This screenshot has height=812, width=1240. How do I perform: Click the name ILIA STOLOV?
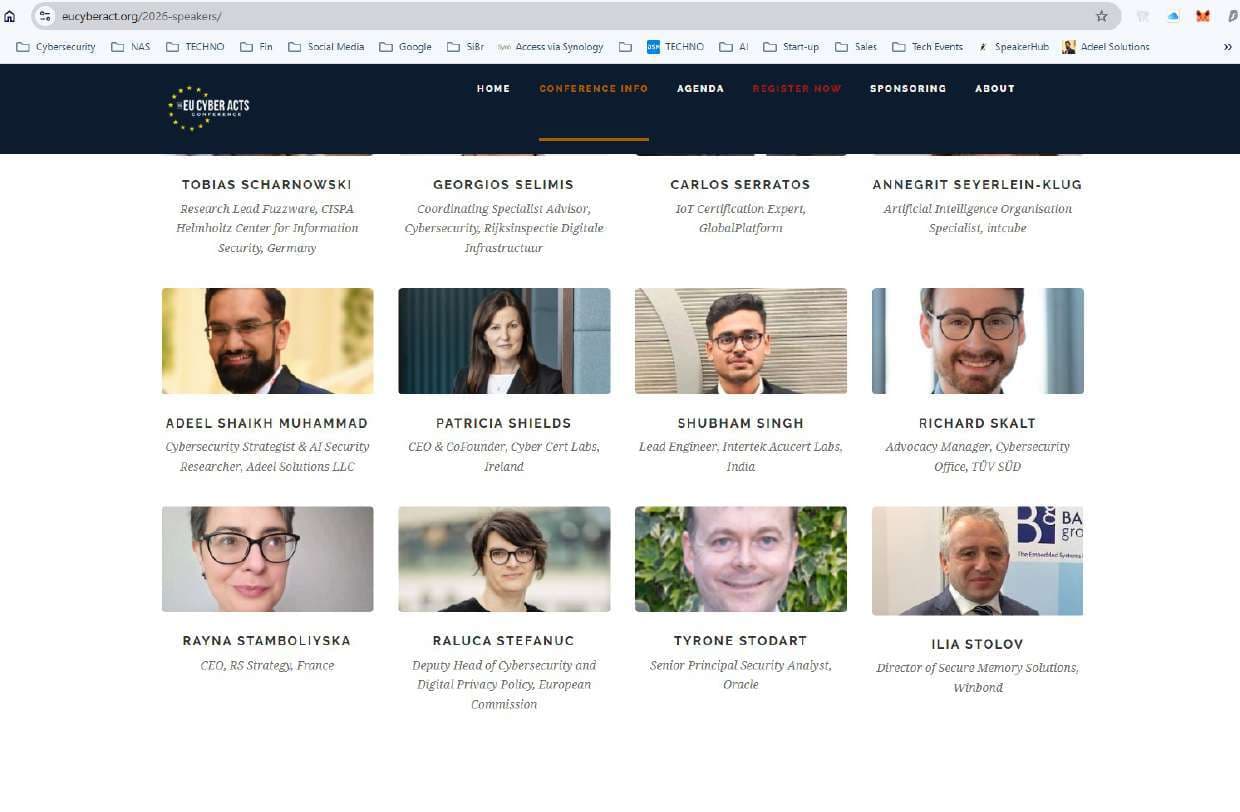(x=977, y=645)
